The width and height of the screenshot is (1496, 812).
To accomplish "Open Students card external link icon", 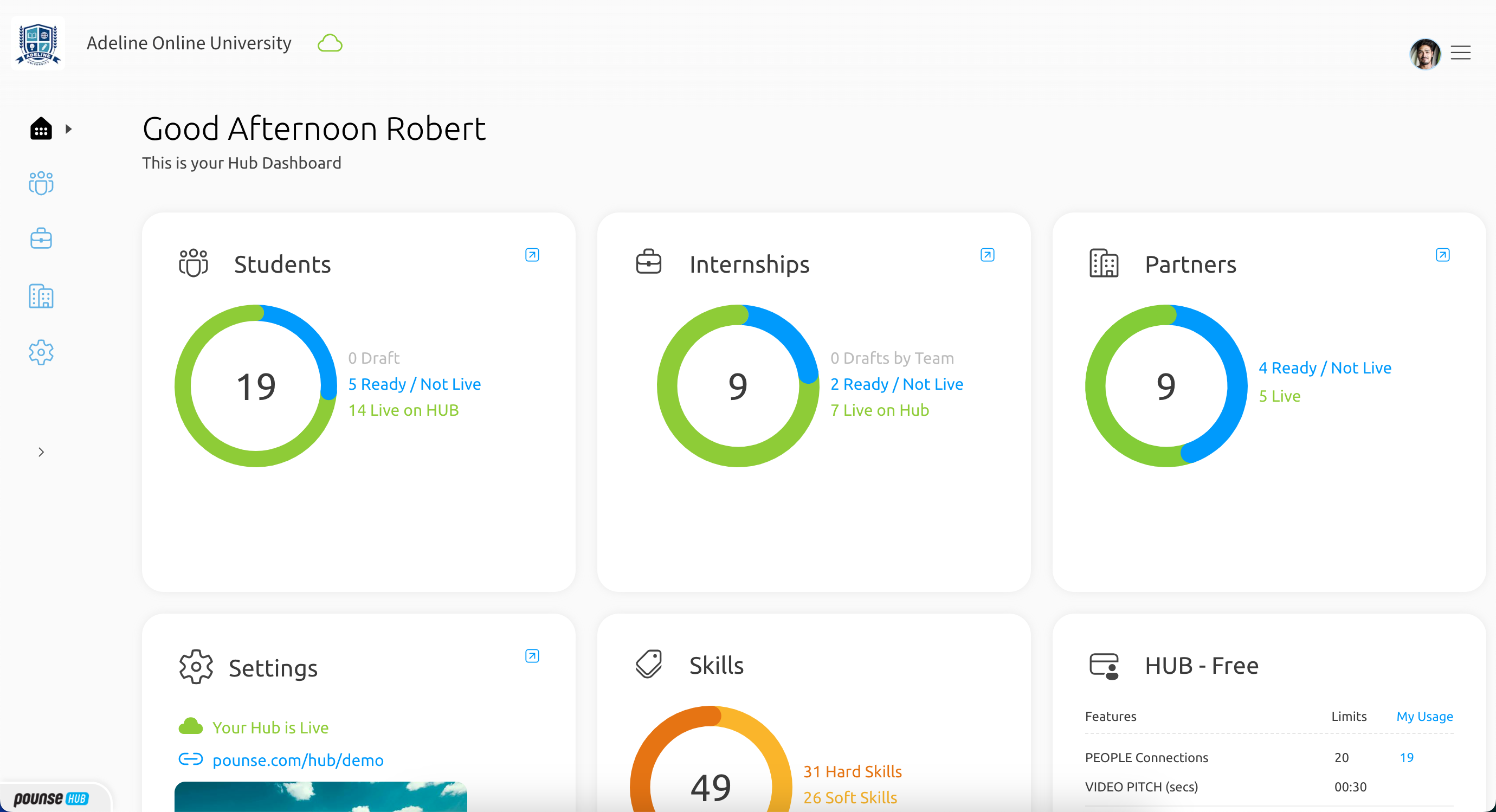I will pyautogui.click(x=532, y=255).
